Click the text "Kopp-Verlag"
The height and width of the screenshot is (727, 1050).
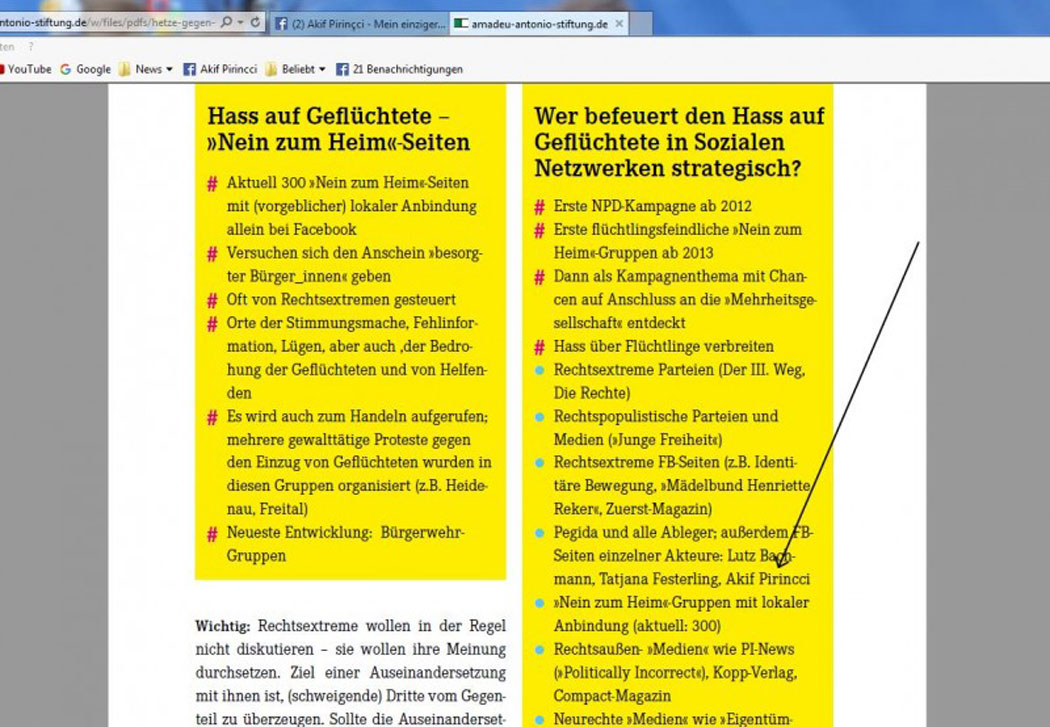[x=754, y=673]
